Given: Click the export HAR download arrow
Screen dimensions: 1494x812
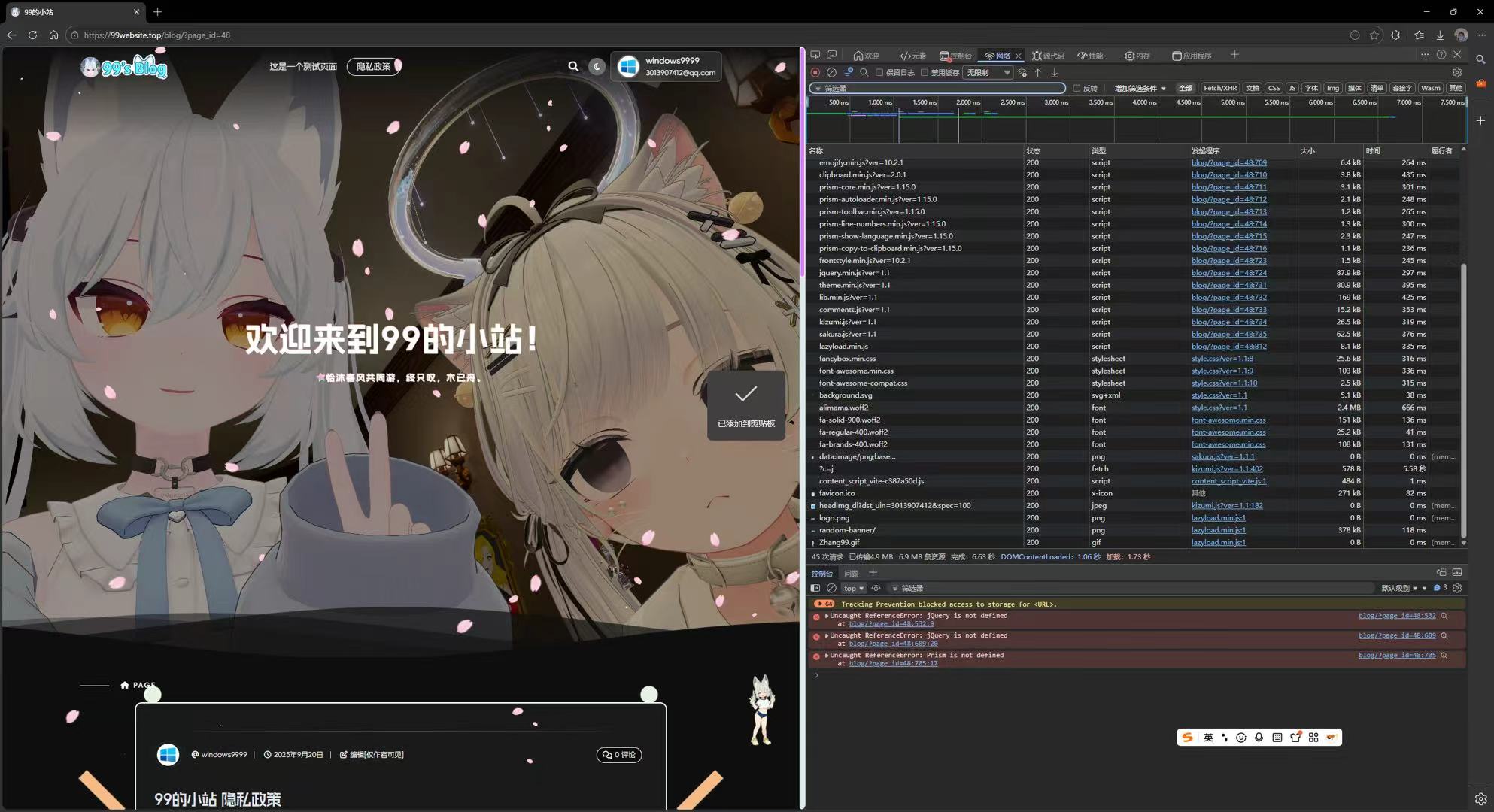Looking at the screenshot, I should (x=1055, y=72).
